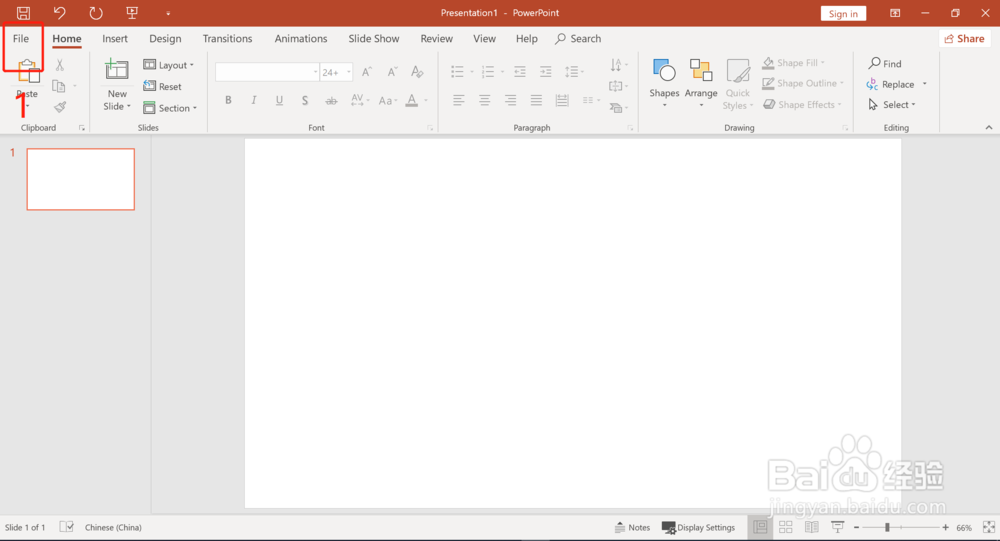Open the Review tab
Screen dimensions: 1000x541
point(437,39)
